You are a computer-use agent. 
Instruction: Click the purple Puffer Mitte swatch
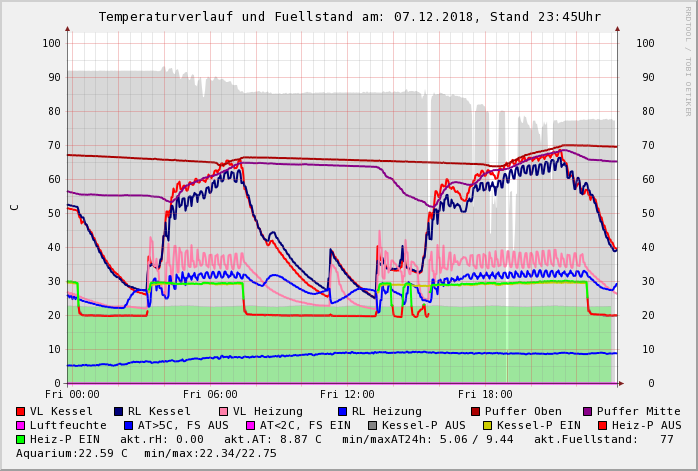(x=587, y=411)
